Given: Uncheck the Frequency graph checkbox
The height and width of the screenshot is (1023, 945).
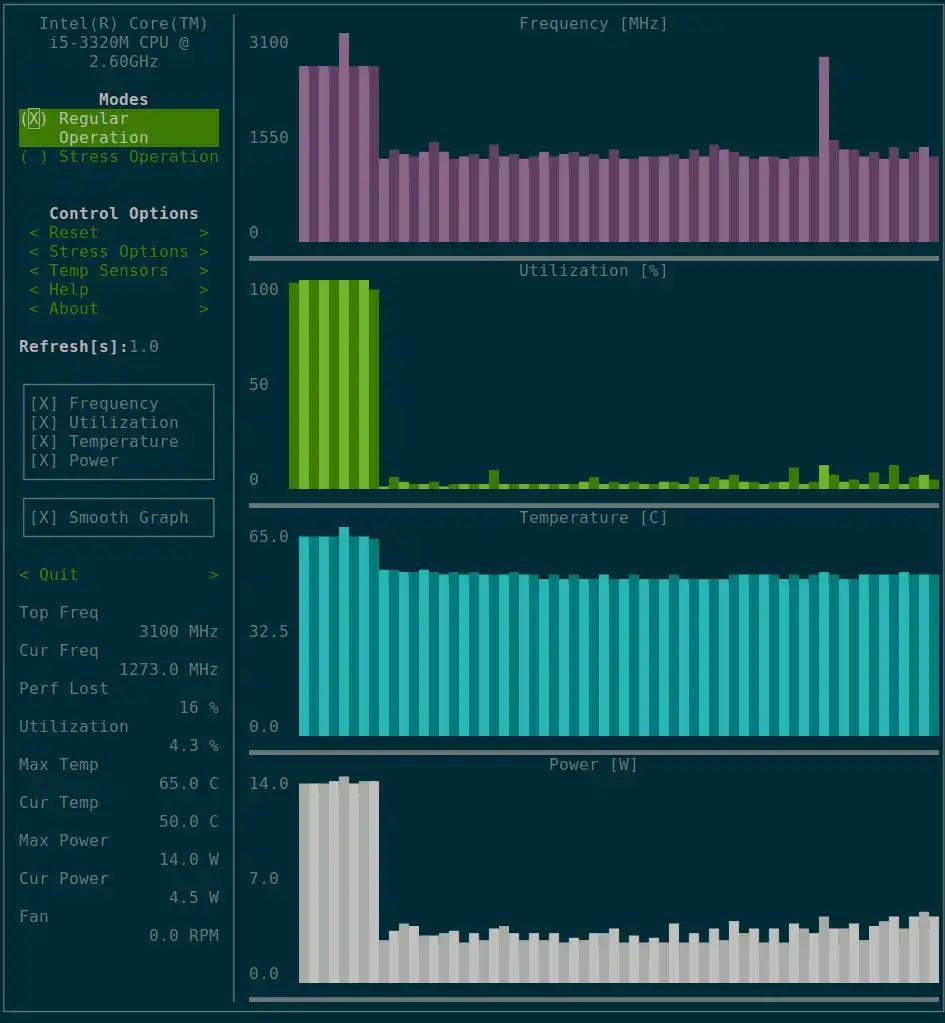Looking at the screenshot, I should 95,404.
